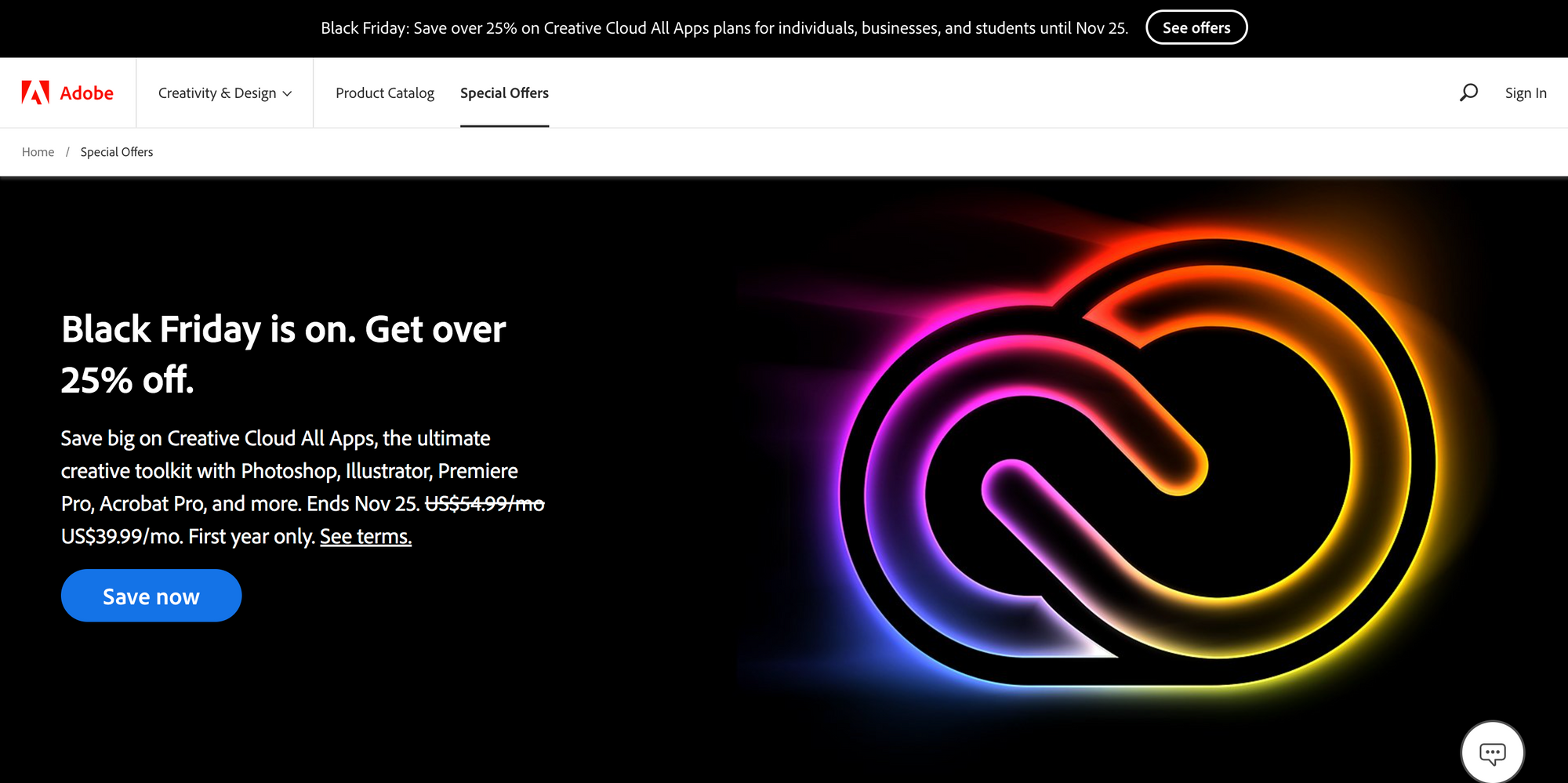The height and width of the screenshot is (783, 1568).
Task: Select the Special Offers navigation tab
Action: (504, 93)
